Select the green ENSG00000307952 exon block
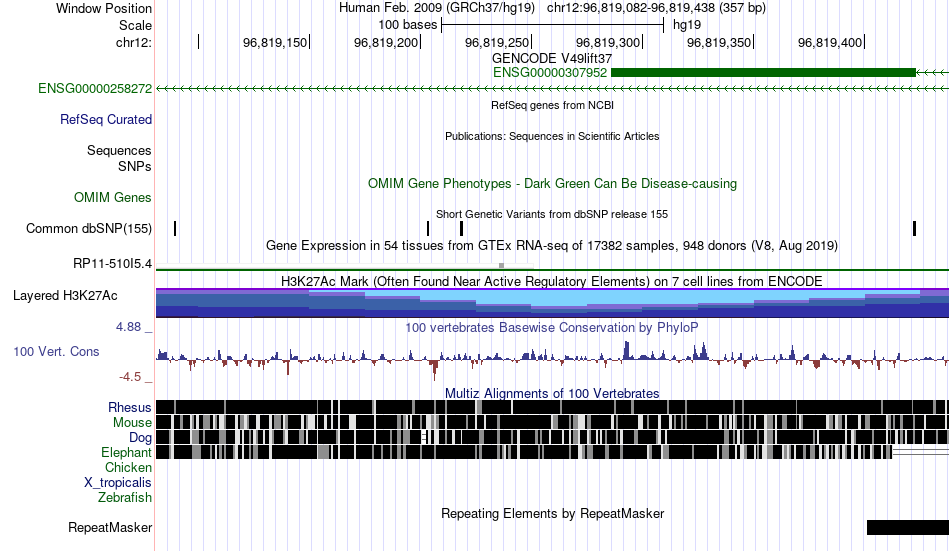 click(763, 73)
